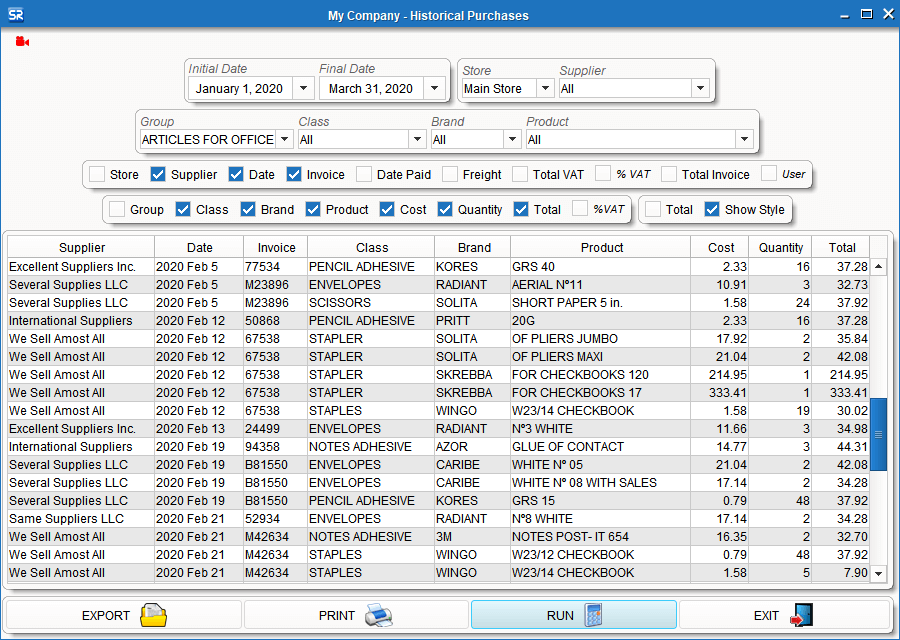The image size is (900, 640).
Task: Uncheck the Supplier checkbox
Action: (x=158, y=174)
